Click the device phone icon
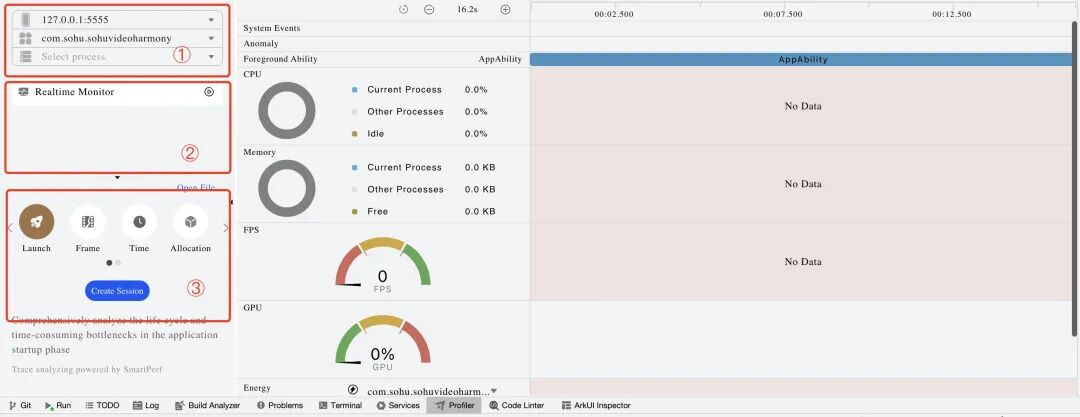 tap(25, 20)
